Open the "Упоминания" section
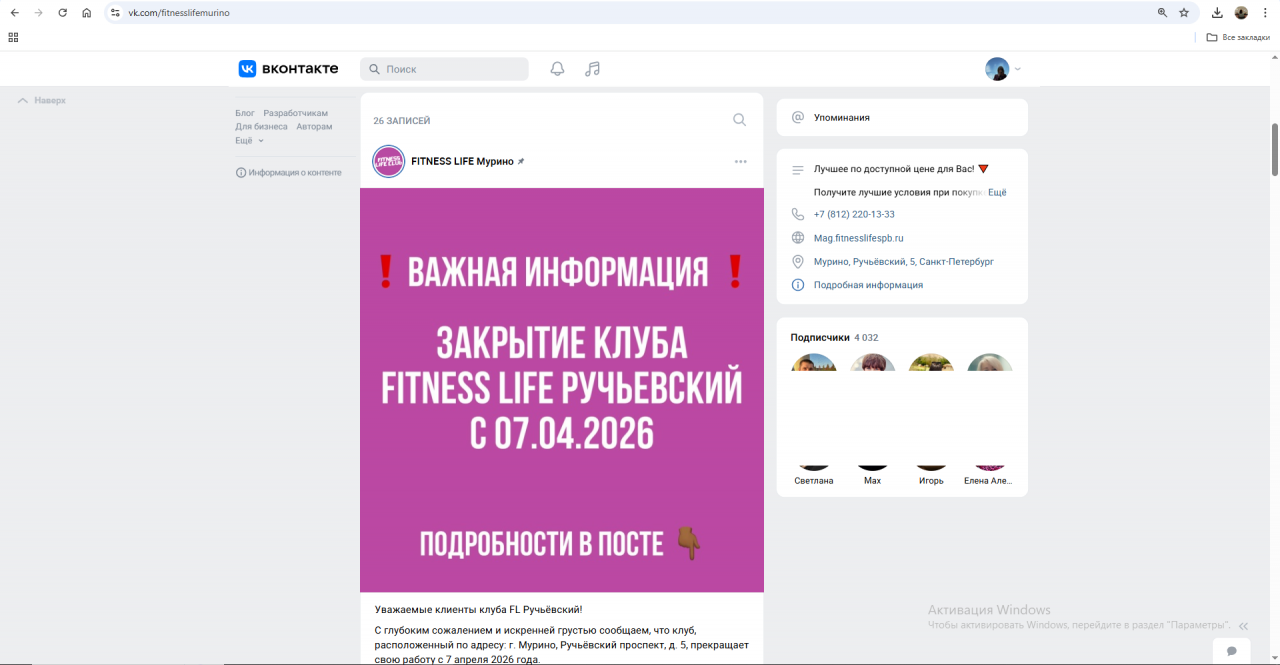This screenshot has height=665, width=1280. point(841,117)
